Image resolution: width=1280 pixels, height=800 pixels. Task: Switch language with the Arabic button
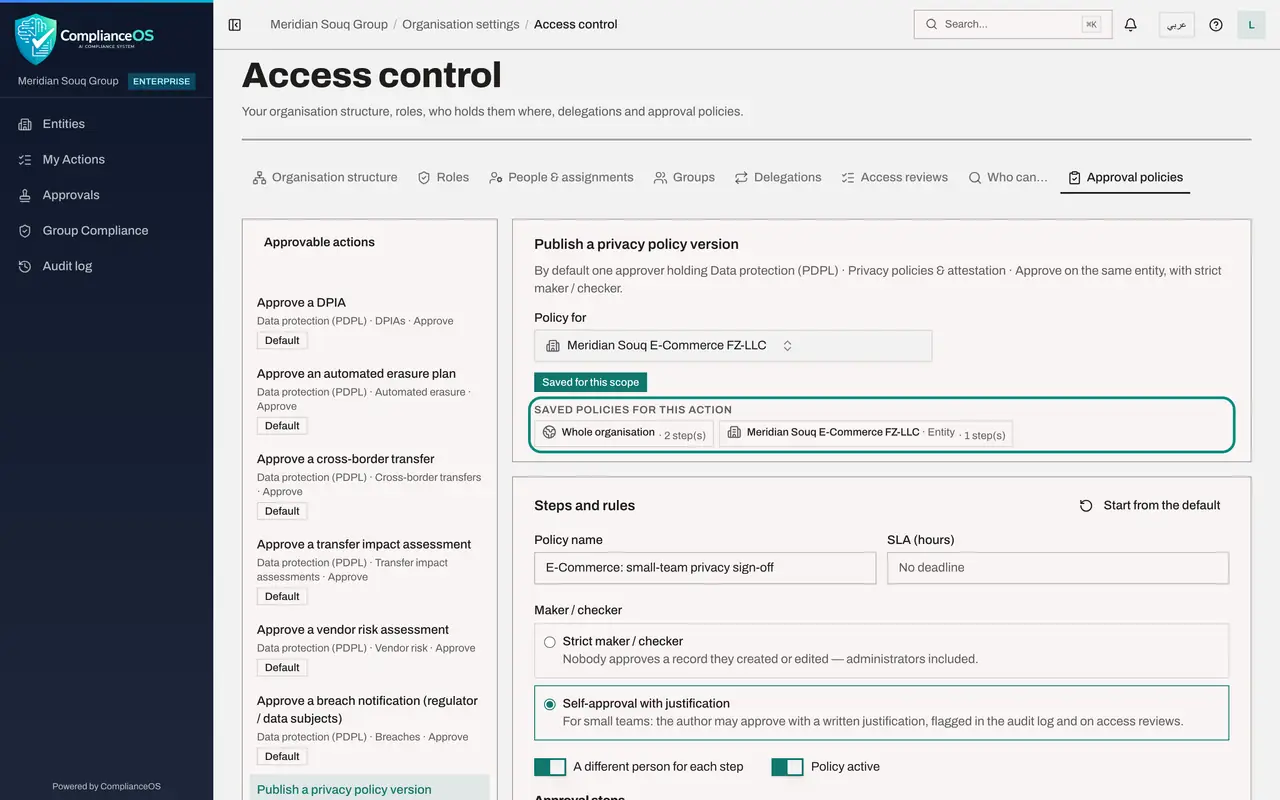coord(1177,25)
